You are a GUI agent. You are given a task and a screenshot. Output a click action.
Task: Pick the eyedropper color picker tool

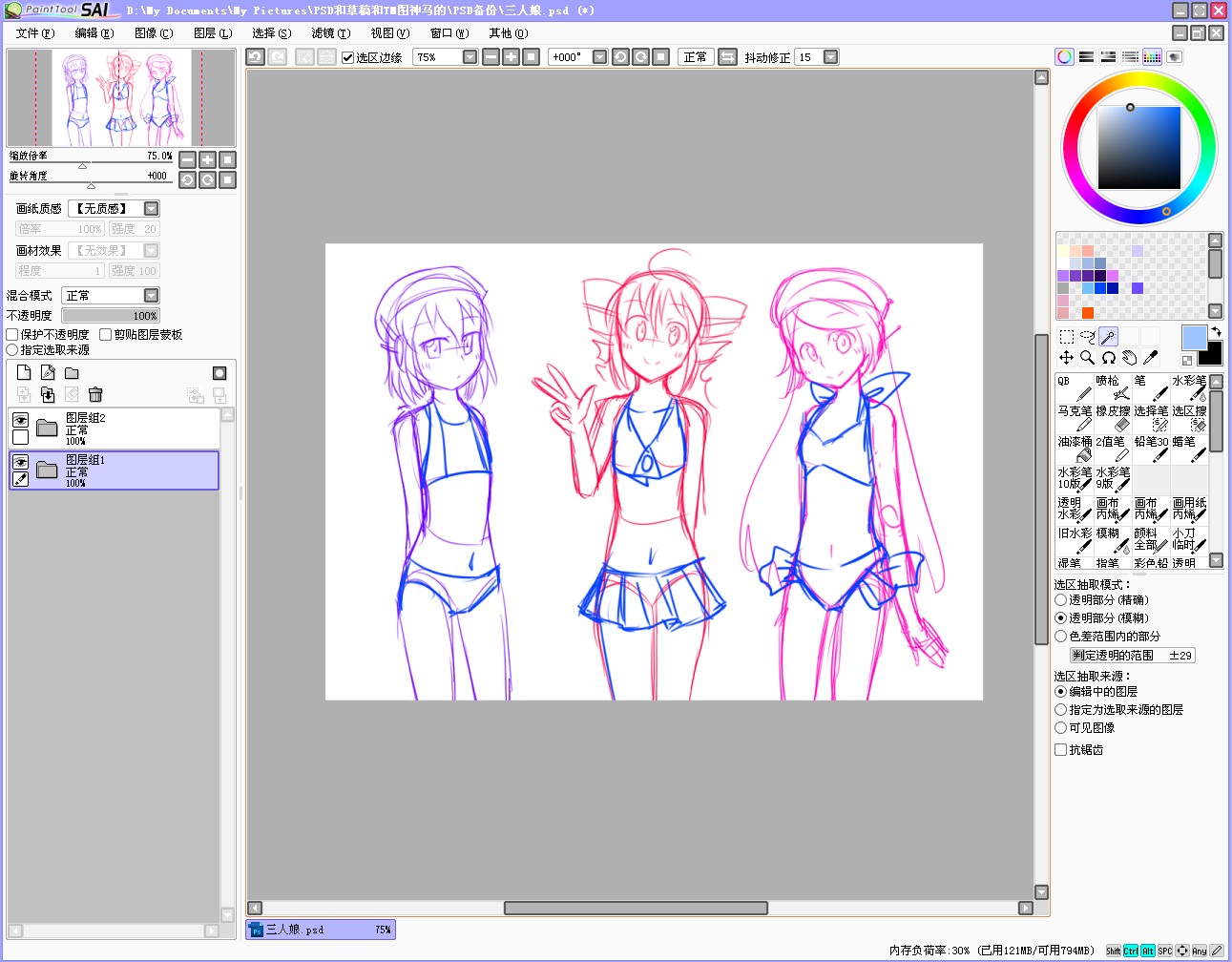point(1150,358)
